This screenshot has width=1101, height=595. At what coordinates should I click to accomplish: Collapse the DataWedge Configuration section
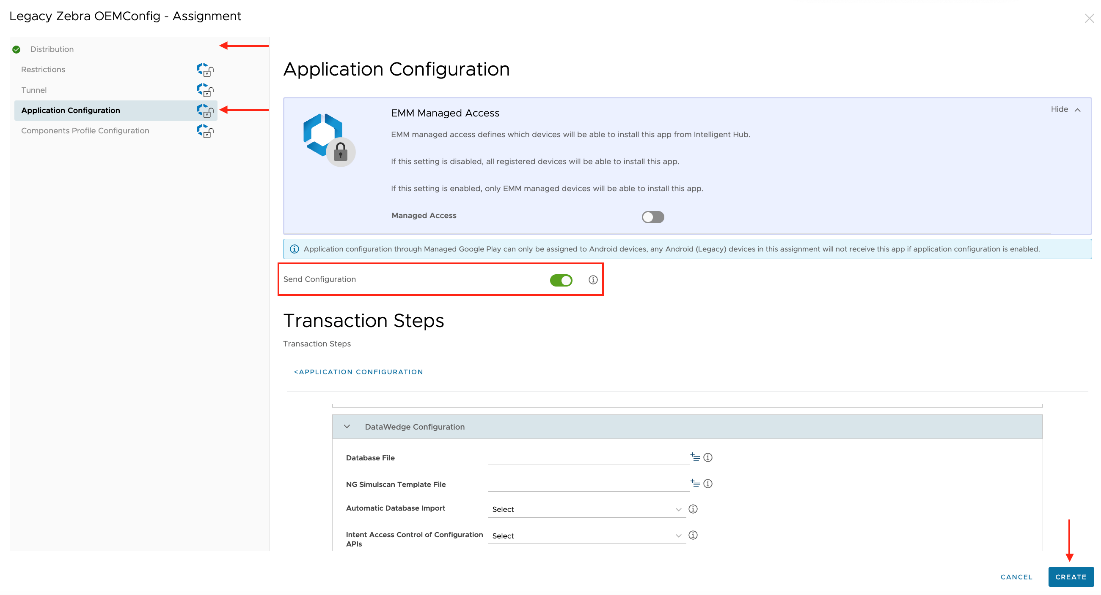[347, 427]
